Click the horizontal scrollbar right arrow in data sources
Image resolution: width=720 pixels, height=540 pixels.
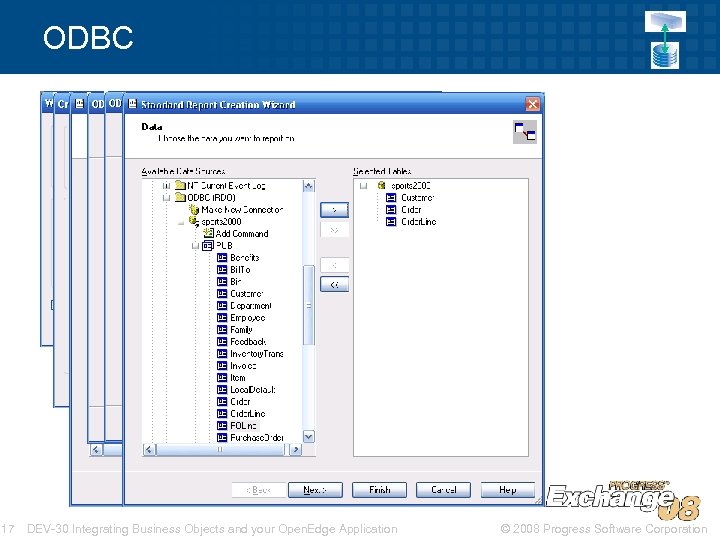(296, 450)
